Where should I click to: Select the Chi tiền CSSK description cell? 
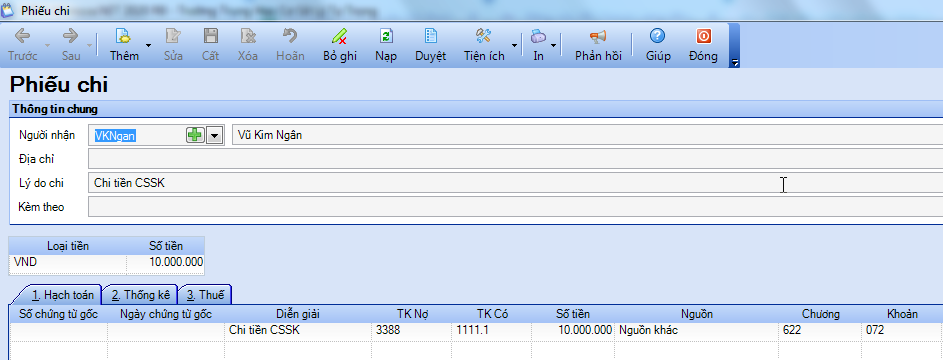point(298,330)
